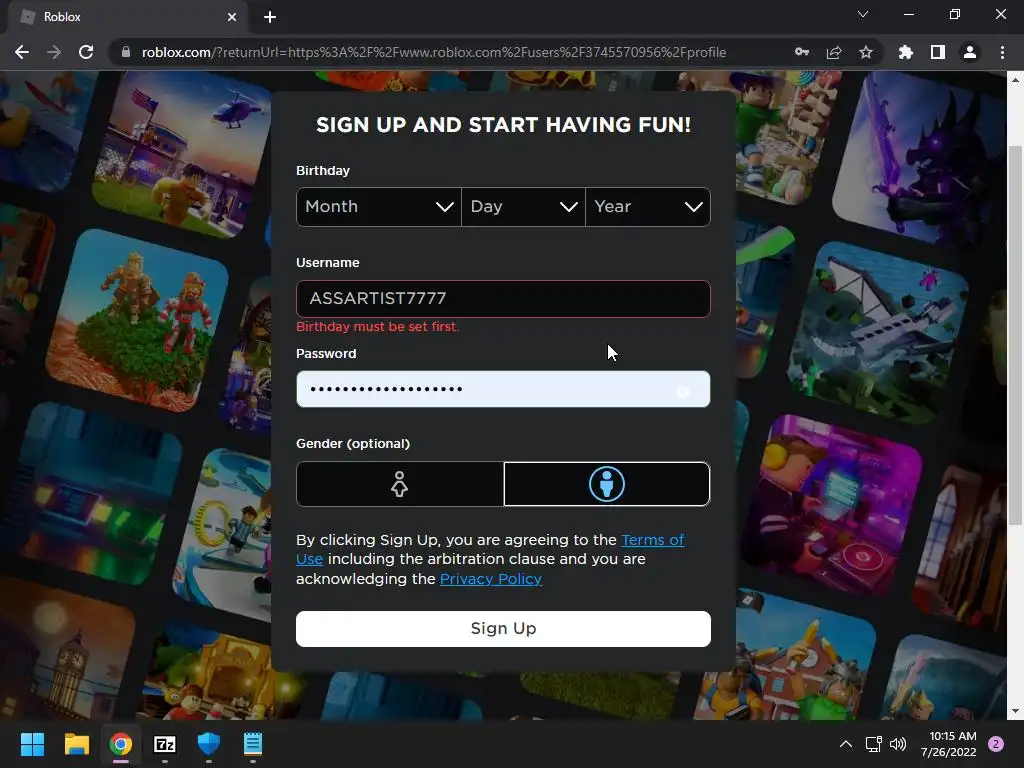Toggle password visibility eye icon

[683, 391]
